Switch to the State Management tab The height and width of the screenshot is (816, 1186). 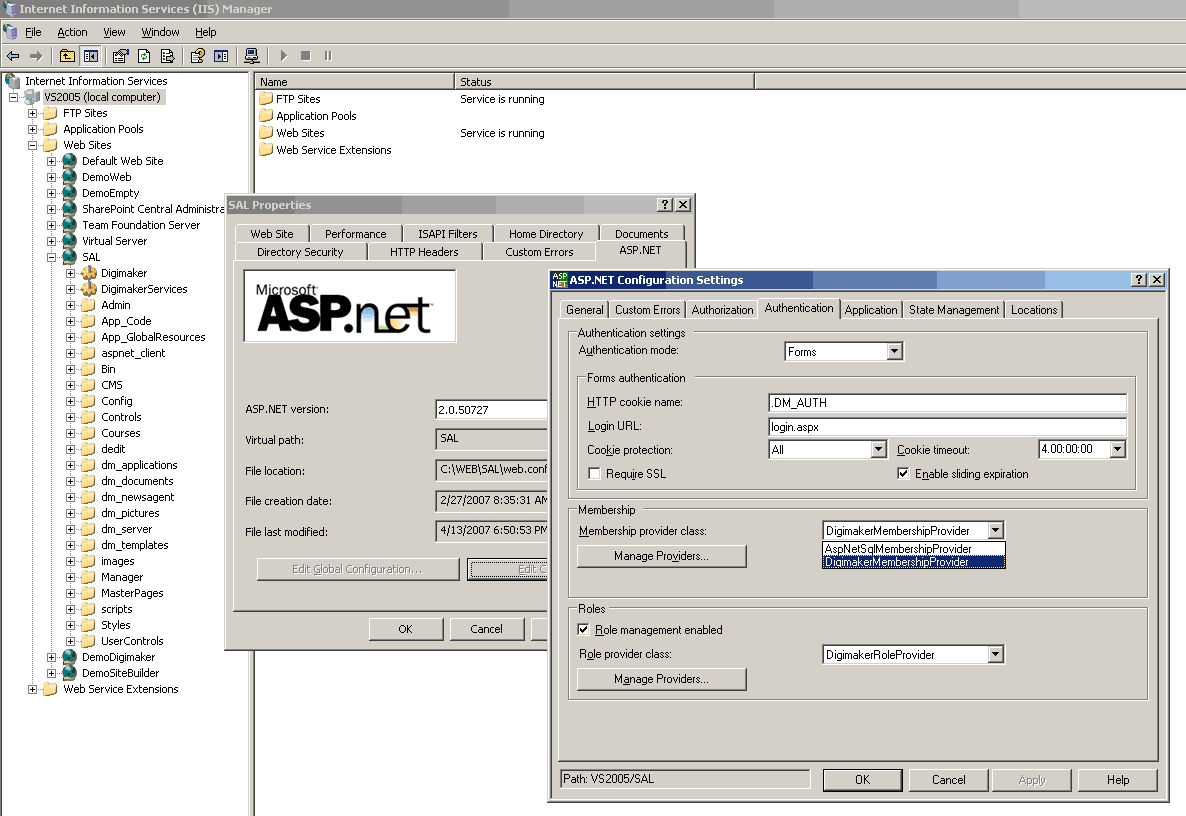tap(954, 310)
